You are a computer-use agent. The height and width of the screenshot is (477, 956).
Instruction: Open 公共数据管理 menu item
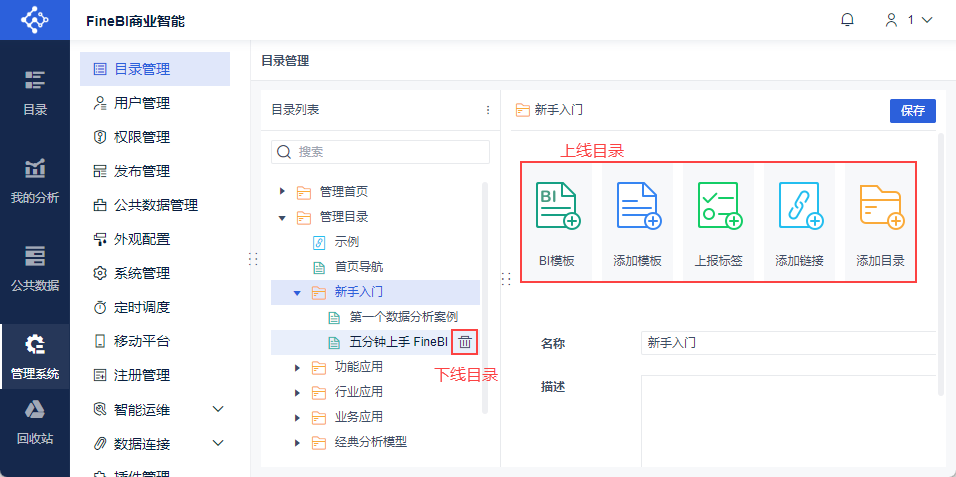pyautogui.click(x=155, y=205)
